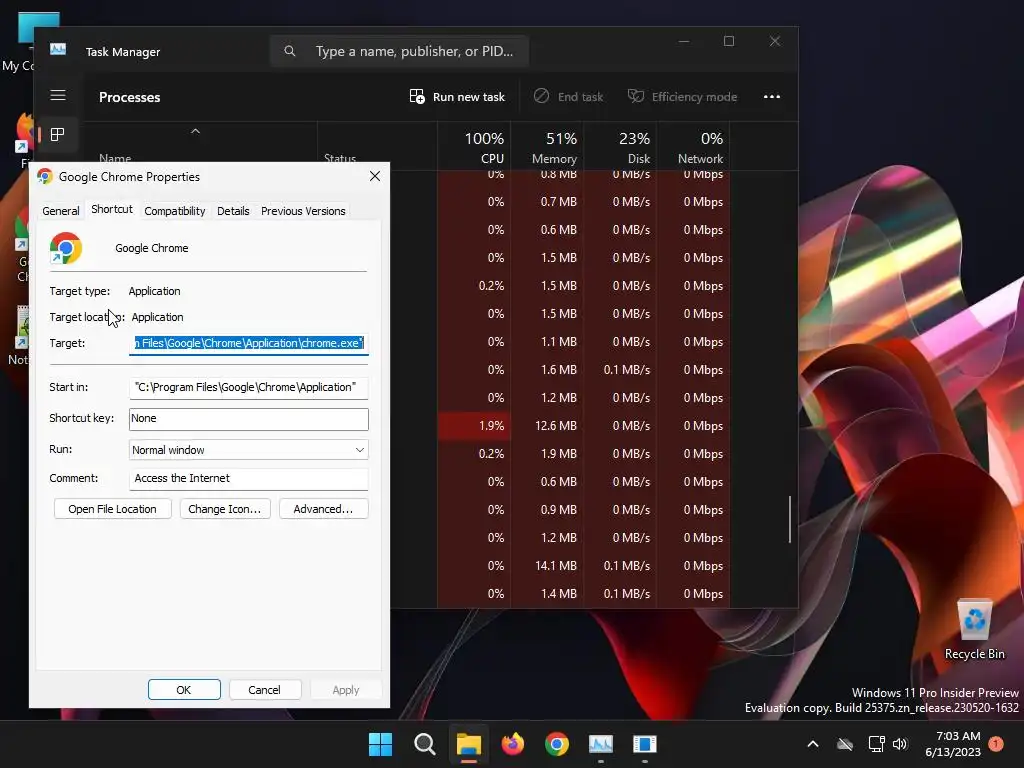
Task: Open the Details tab
Action: tap(233, 211)
